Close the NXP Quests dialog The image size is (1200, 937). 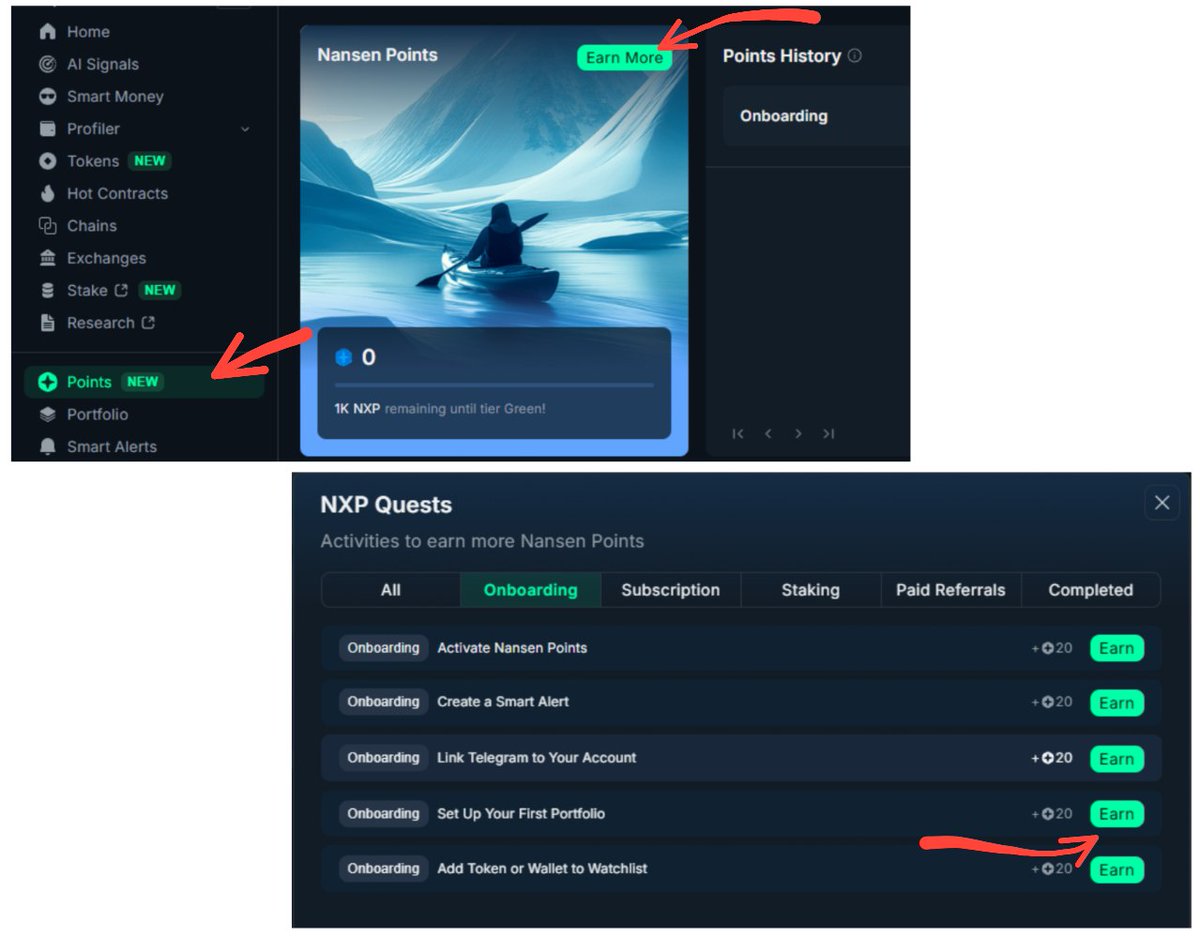[x=1161, y=503]
